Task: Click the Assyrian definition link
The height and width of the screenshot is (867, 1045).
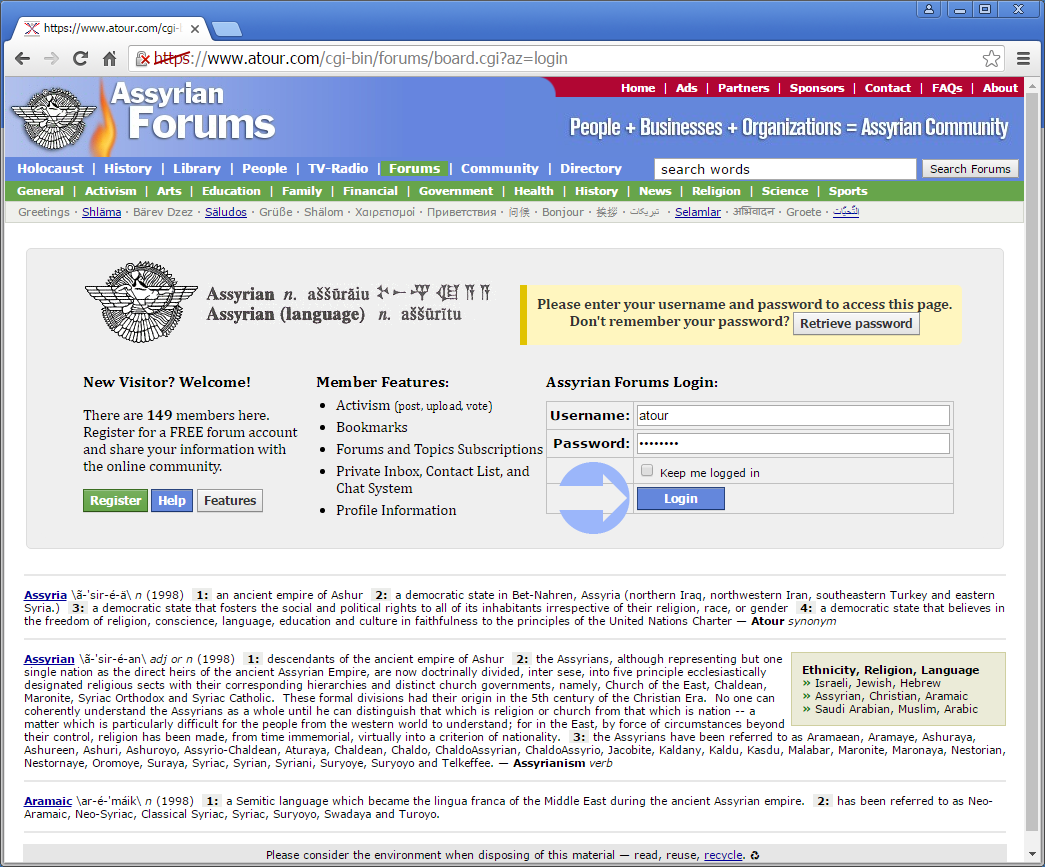Action: coord(49,659)
